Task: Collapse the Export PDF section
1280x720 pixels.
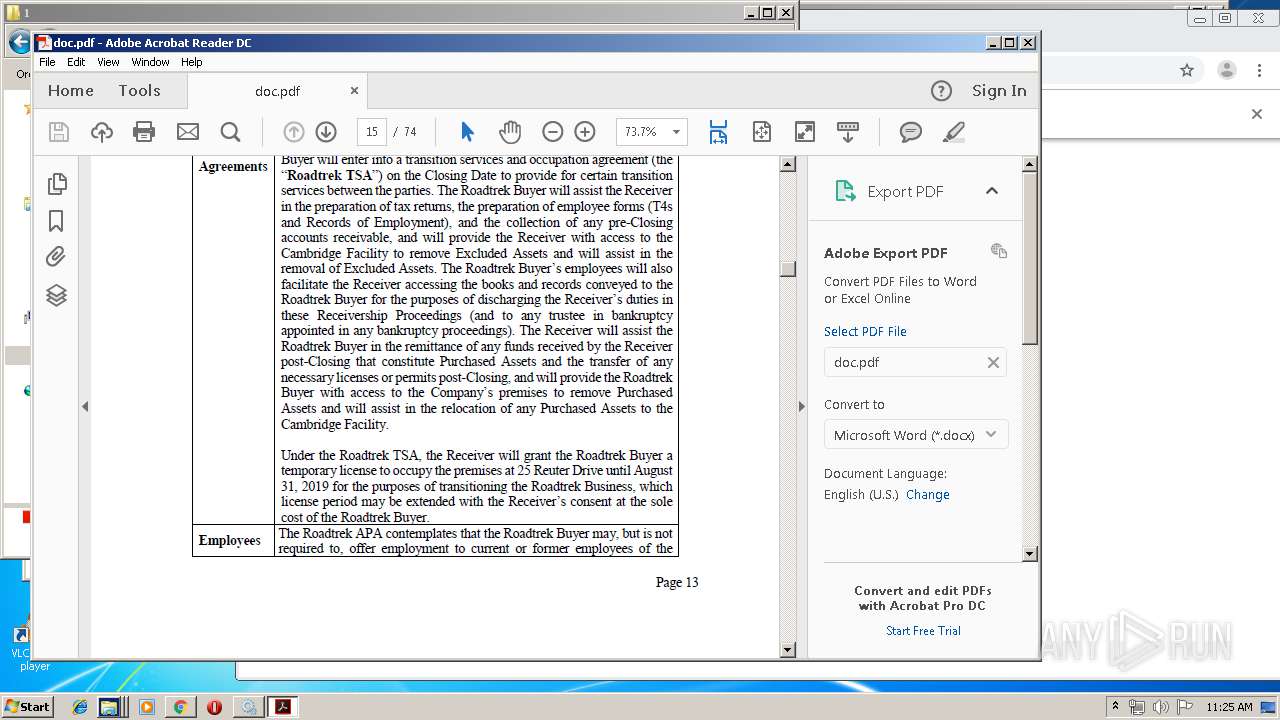Action: [x=992, y=191]
